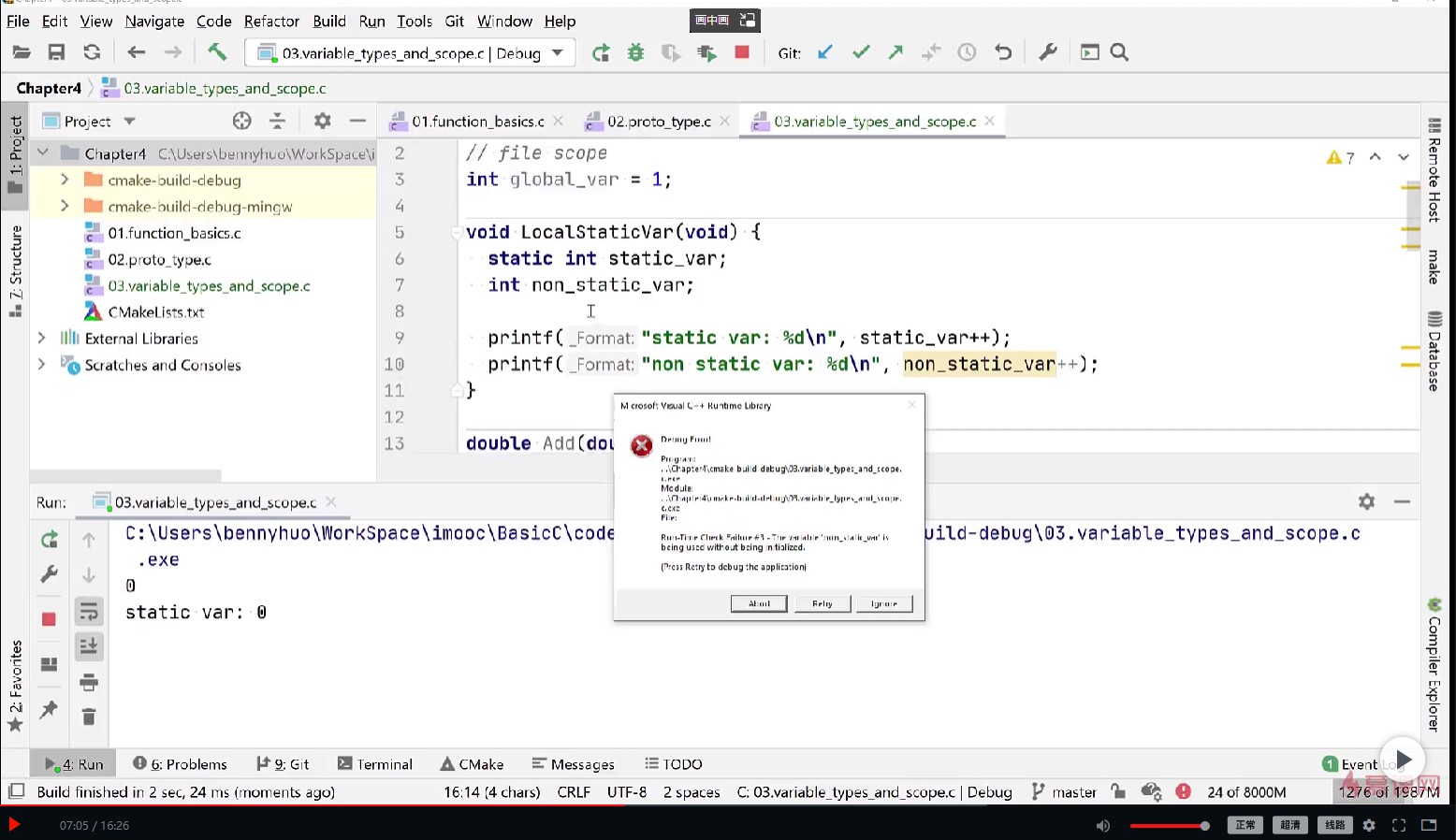
Task: Expand the External Libraries node
Action: pyautogui.click(x=42, y=338)
